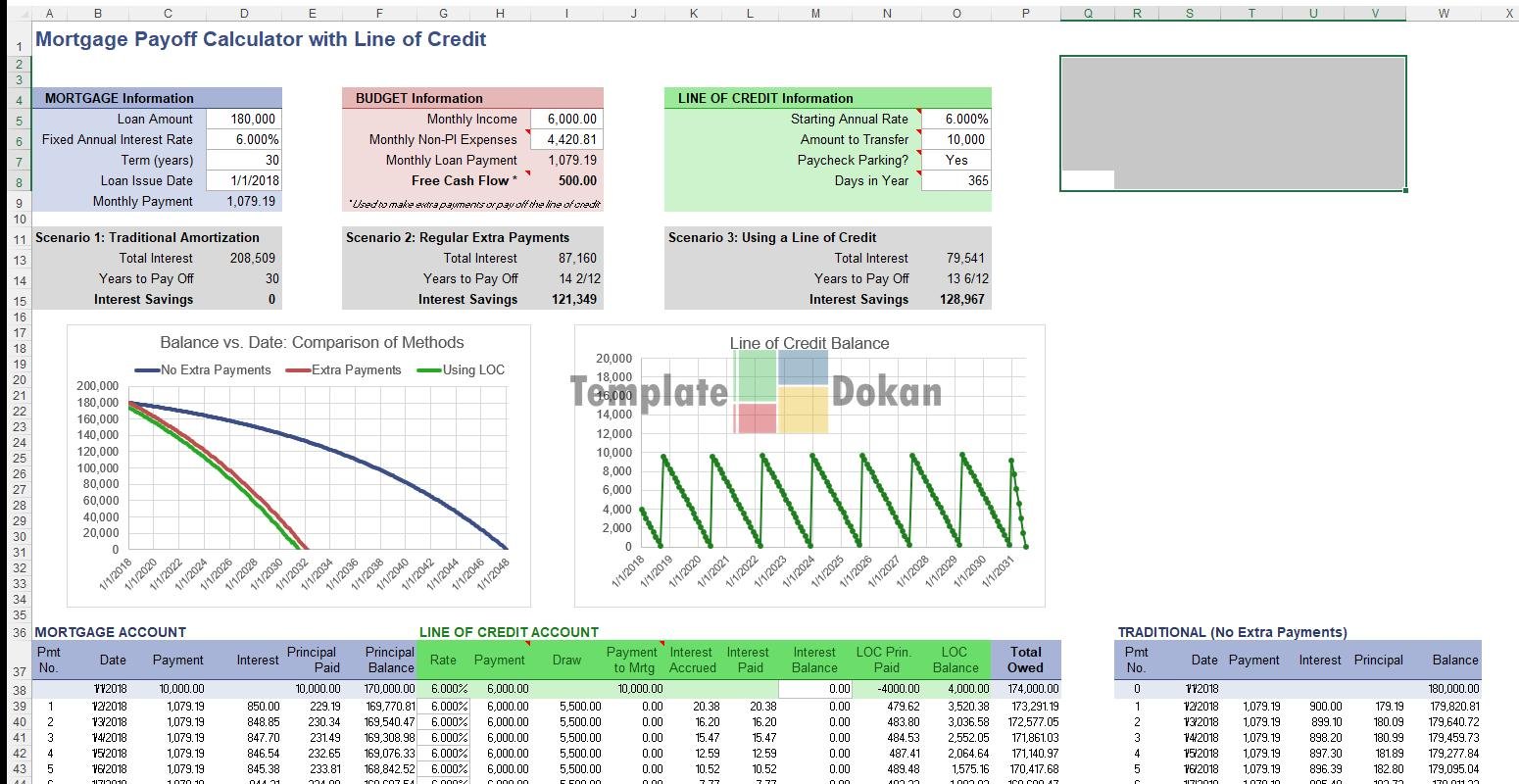Click the Monthly Income value cell
1519x784 pixels.
[x=566, y=119]
